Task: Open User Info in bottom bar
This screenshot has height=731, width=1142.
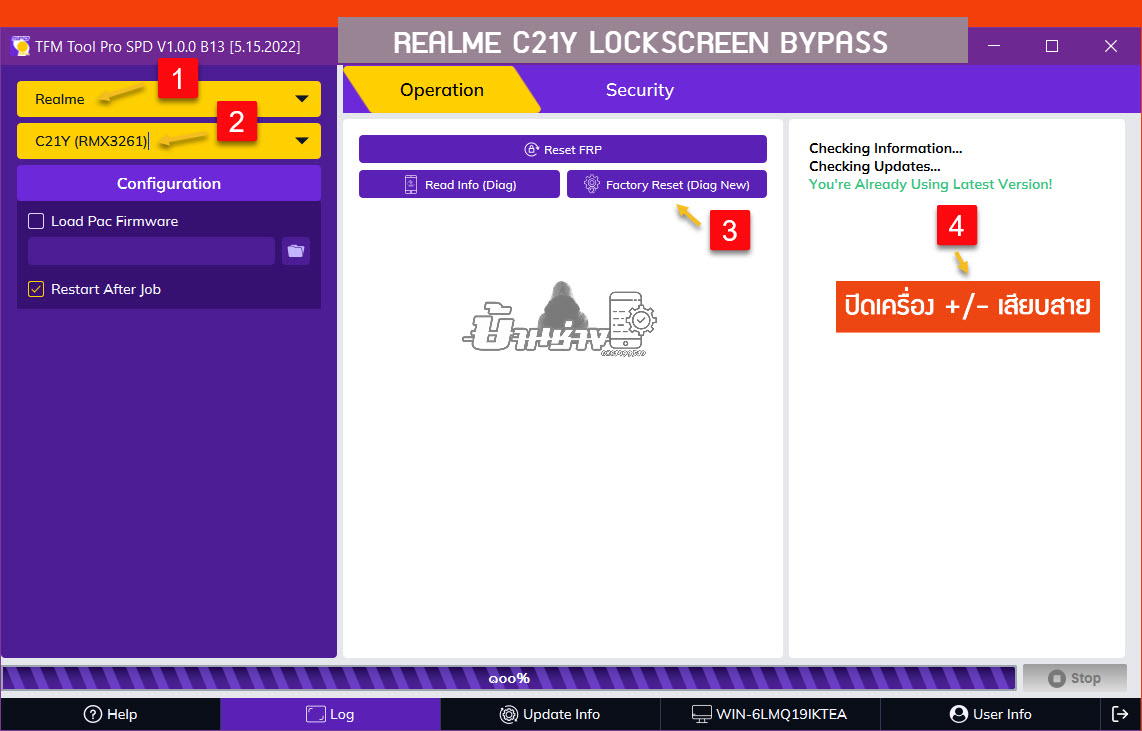Action: point(991,714)
